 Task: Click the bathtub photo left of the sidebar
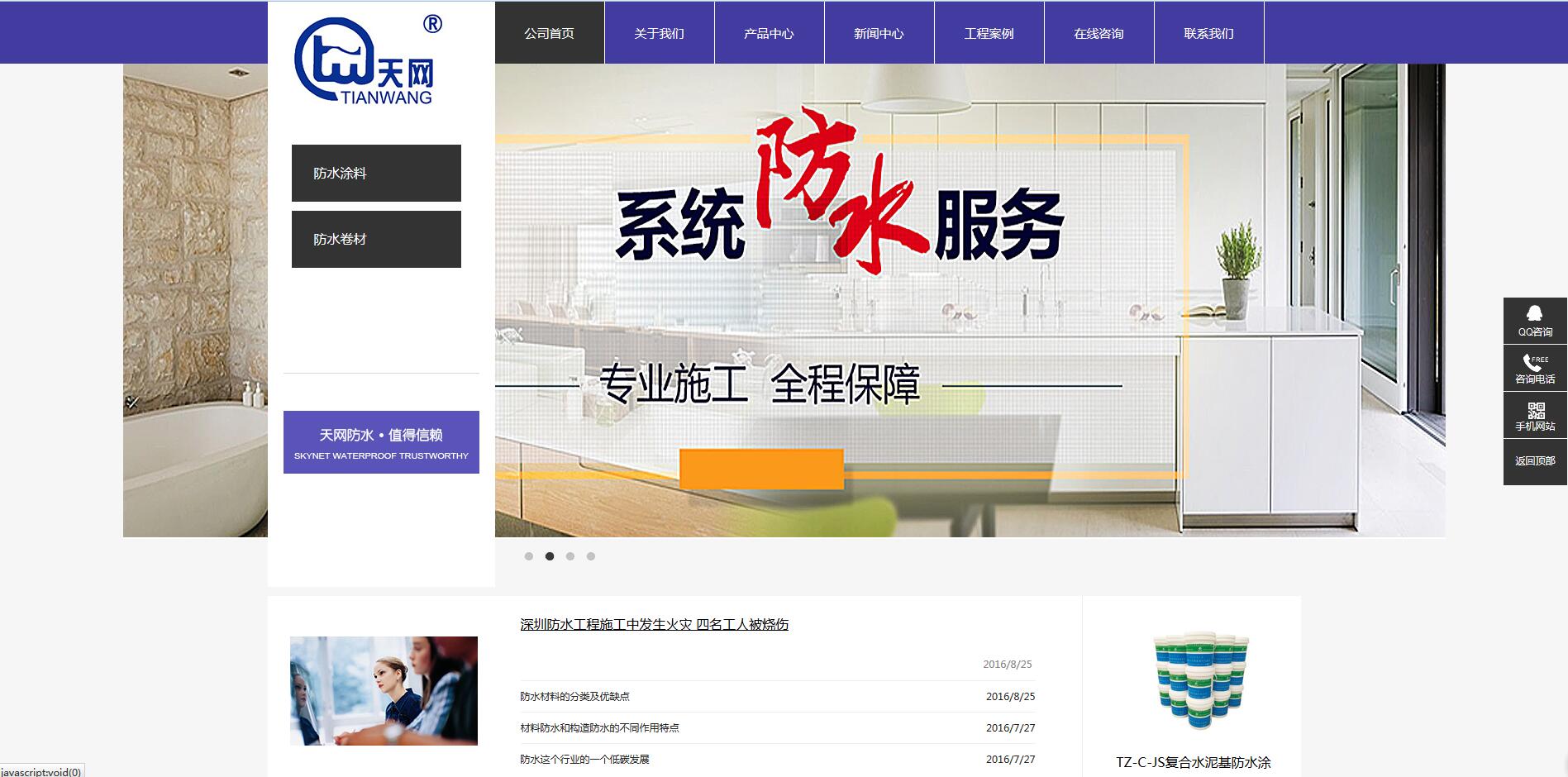[x=195, y=300]
